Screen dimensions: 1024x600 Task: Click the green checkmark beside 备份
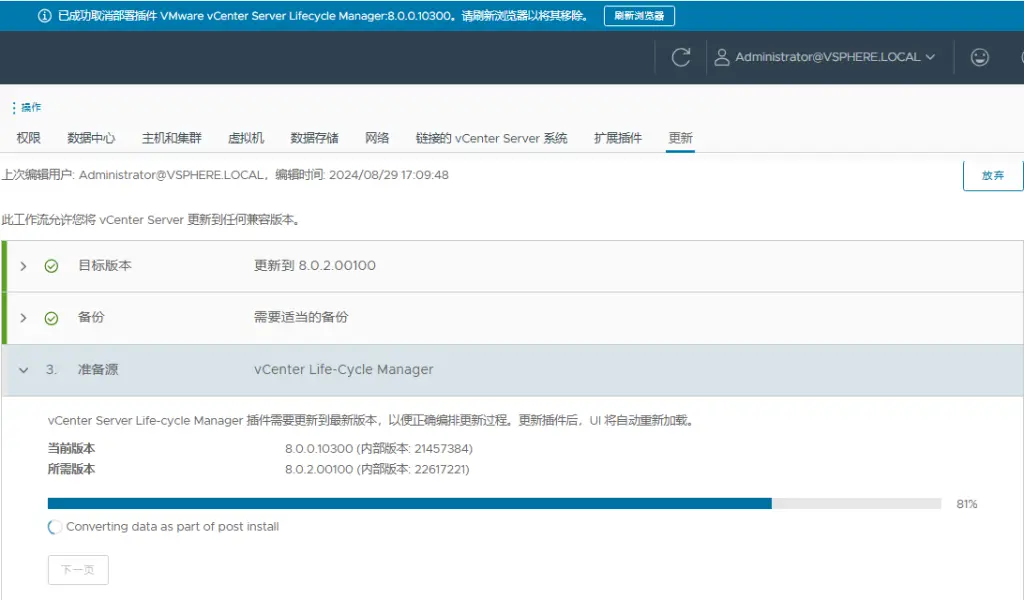click(x=51, y=318)
